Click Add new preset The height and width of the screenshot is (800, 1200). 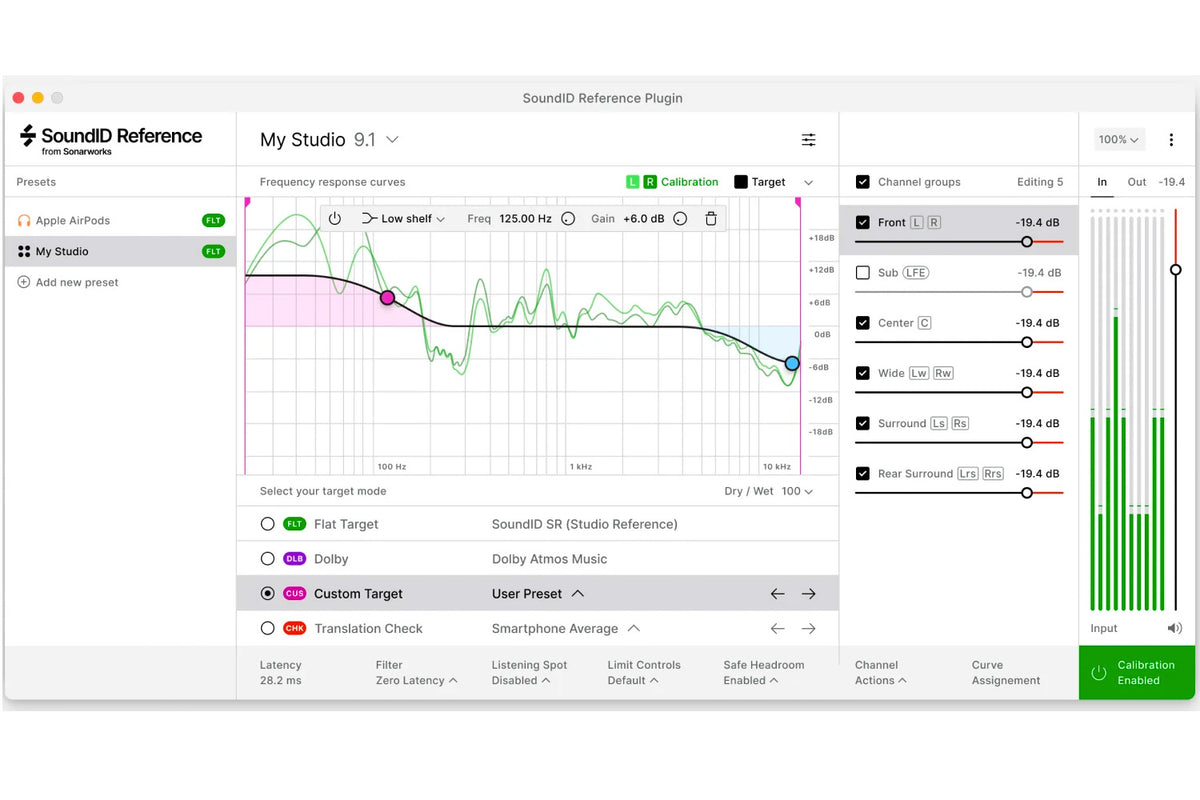[77, 282]
